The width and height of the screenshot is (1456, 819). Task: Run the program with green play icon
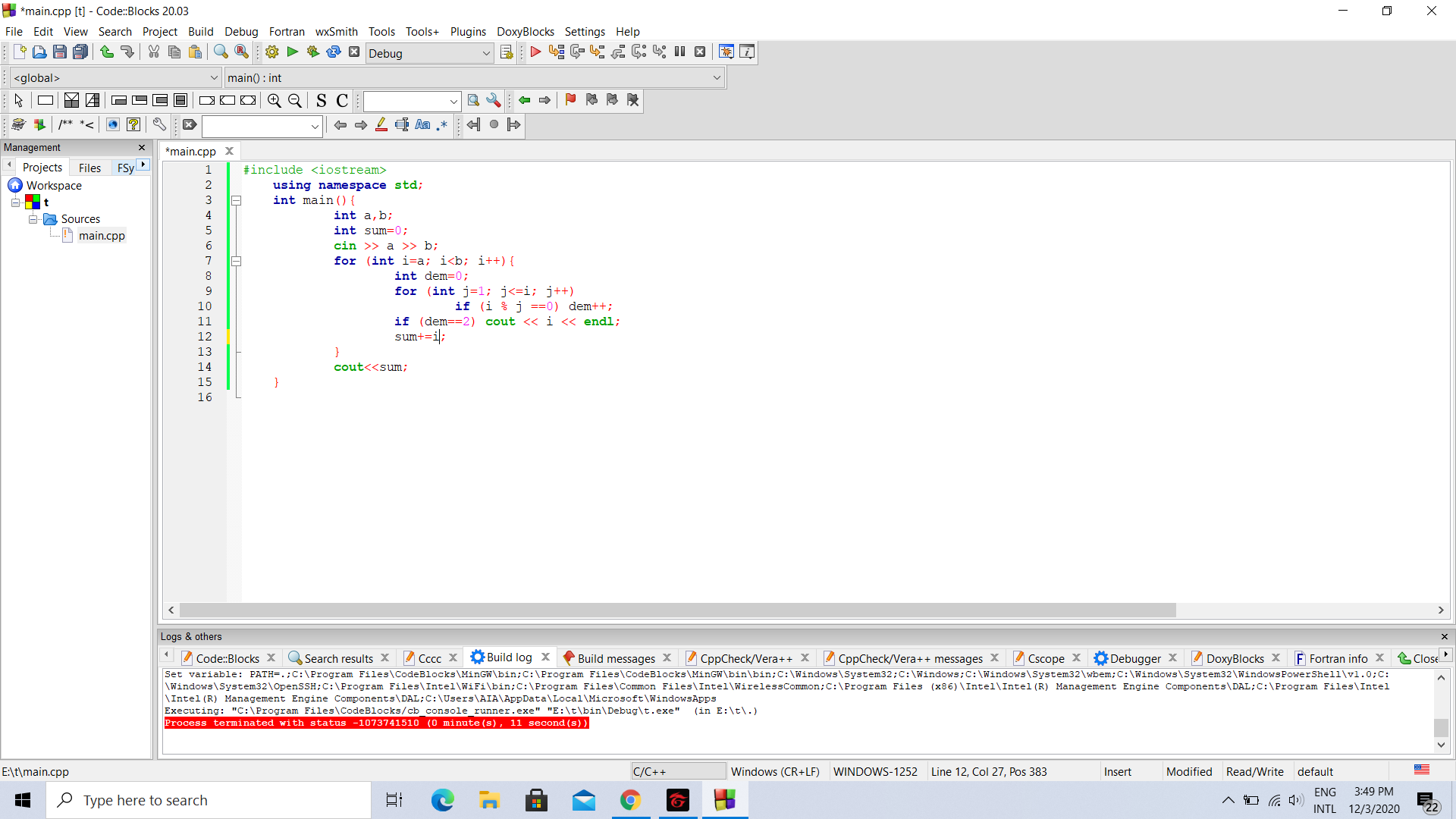coord(292,52)
